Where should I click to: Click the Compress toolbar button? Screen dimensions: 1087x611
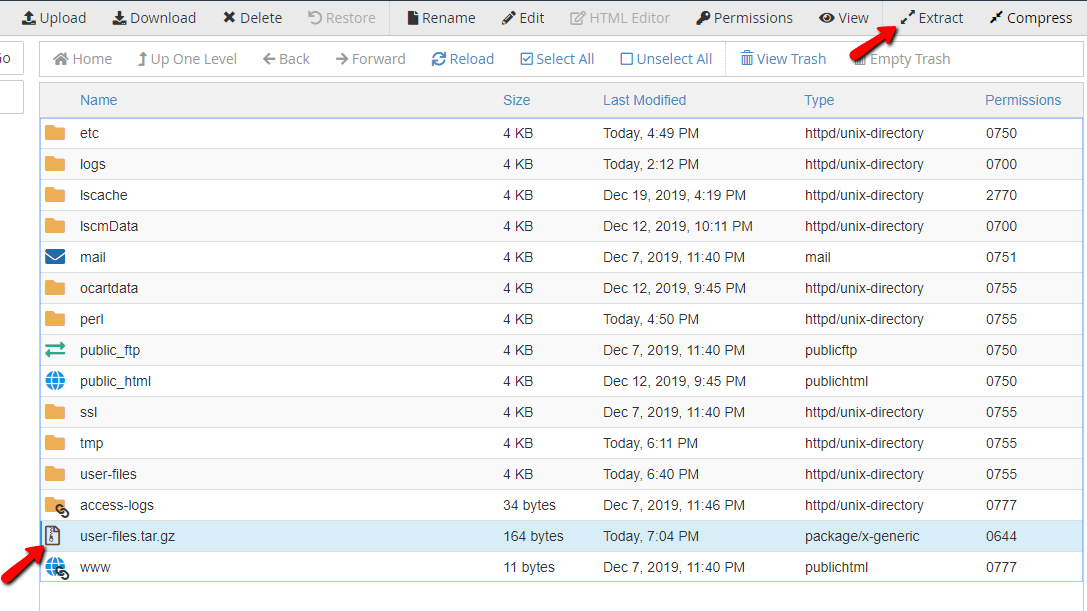(1031, 18)
